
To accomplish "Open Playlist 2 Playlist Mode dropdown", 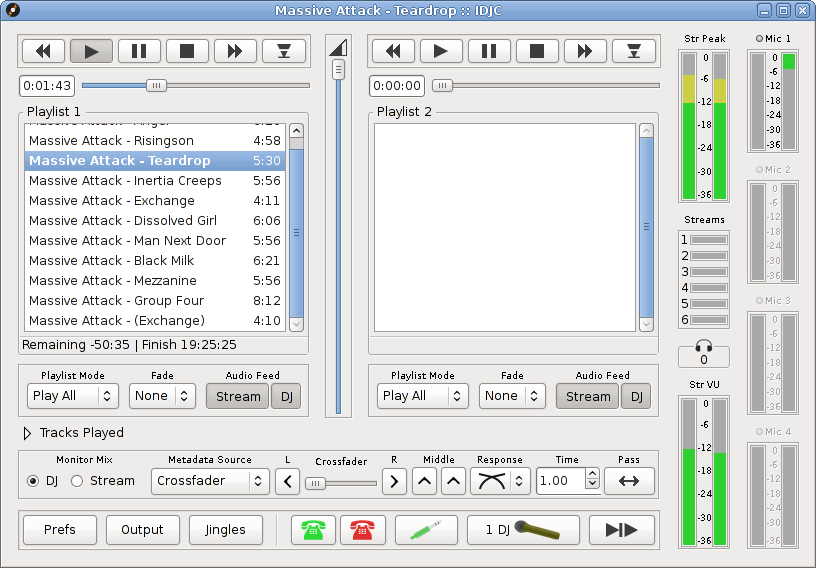I will (x=423, y=396).
